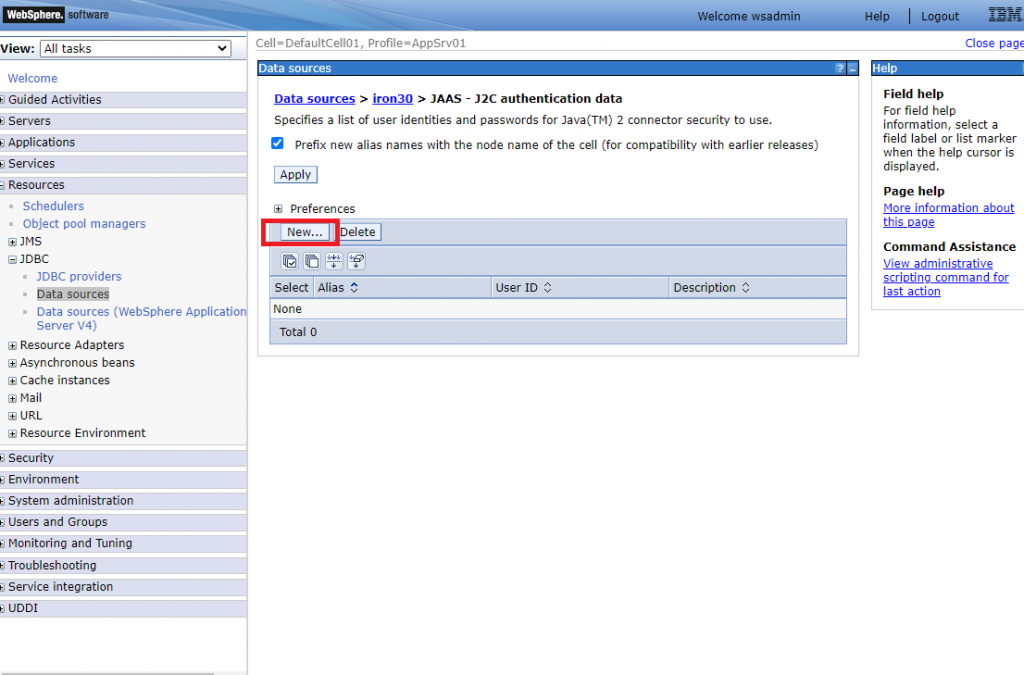Click the Total 0 row
Viewport: 1024px width, 675px height.
click(x=558, y=332)
